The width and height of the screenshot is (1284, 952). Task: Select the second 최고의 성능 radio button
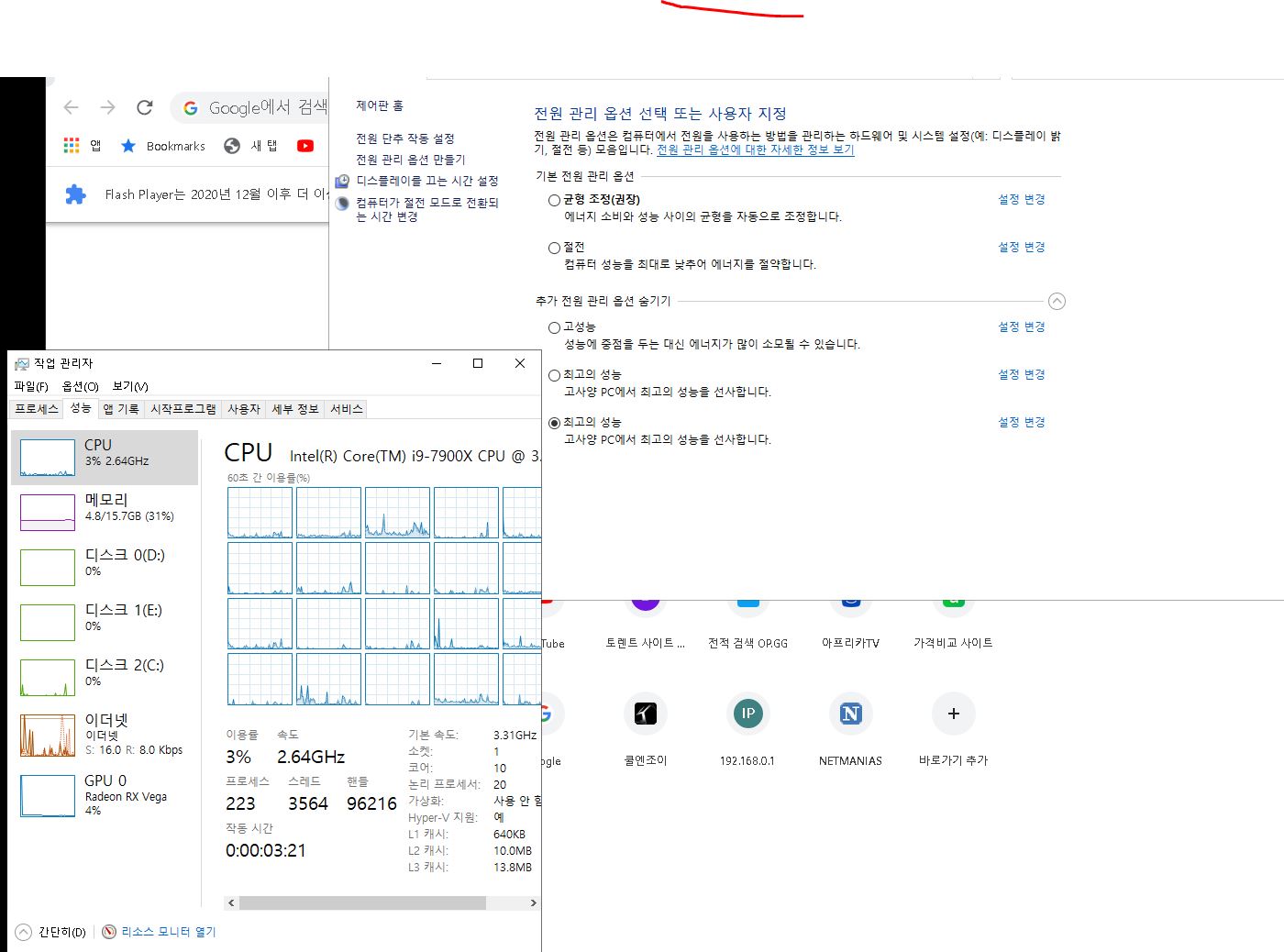tap(554, 423)
